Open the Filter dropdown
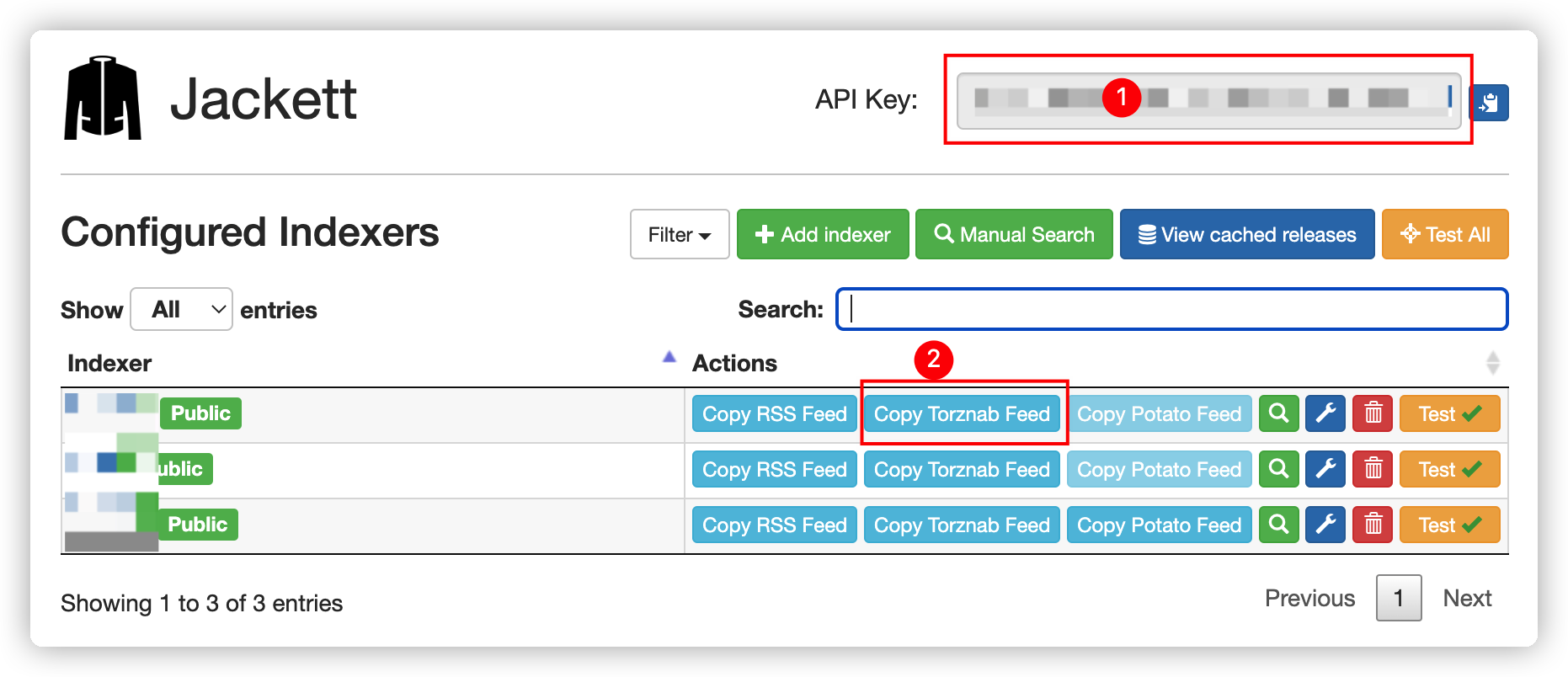 [x=679, y=234]
